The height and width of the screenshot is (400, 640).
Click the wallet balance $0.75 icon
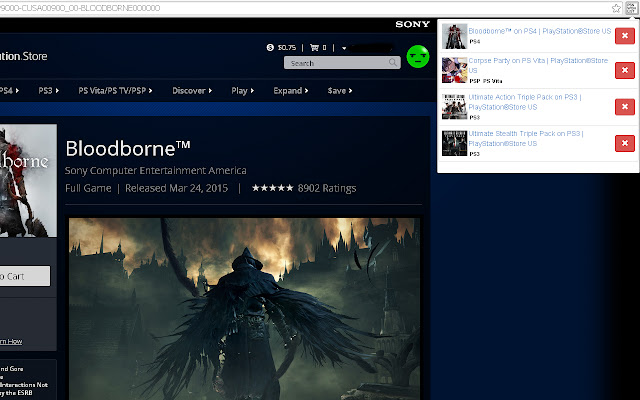[271, 47]
